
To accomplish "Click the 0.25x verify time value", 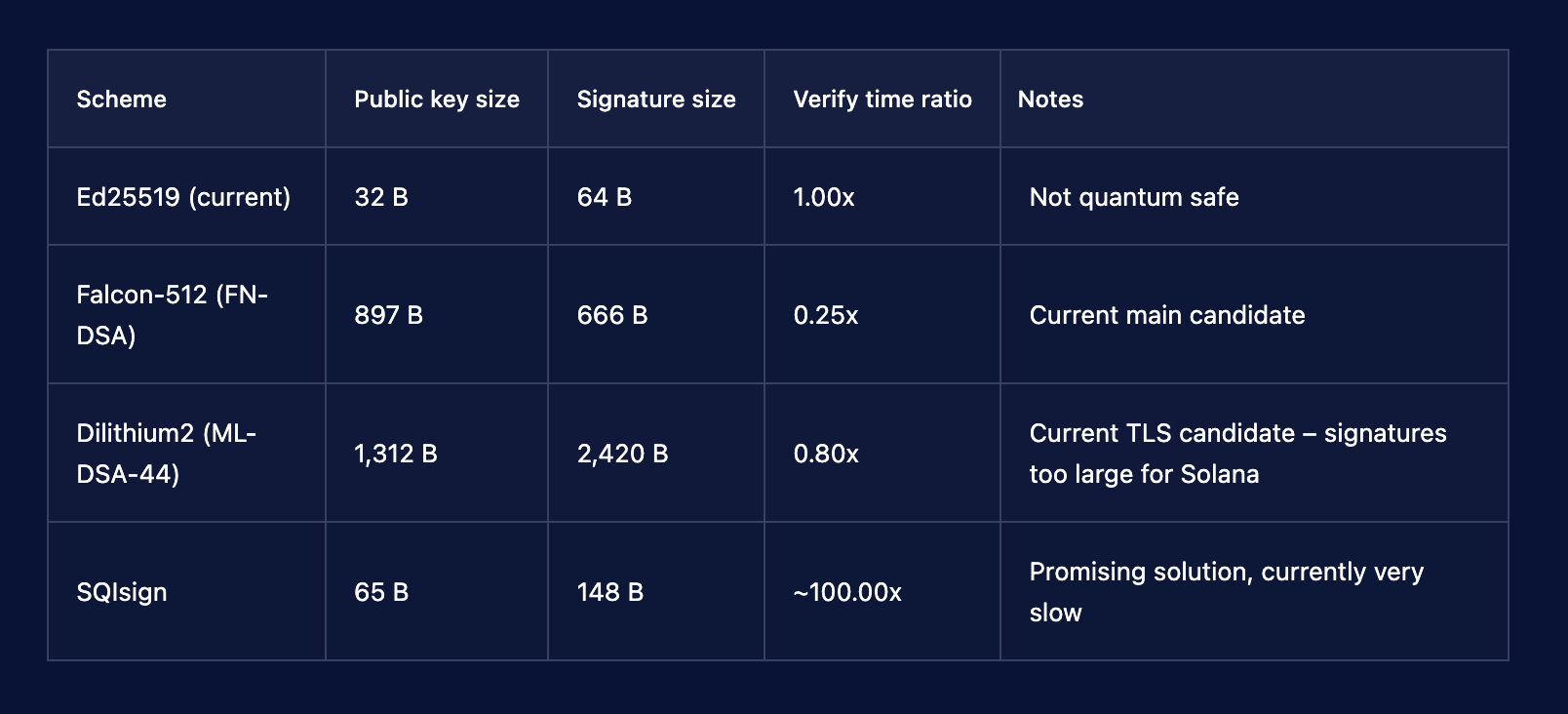I will click(x=825, y=315).
